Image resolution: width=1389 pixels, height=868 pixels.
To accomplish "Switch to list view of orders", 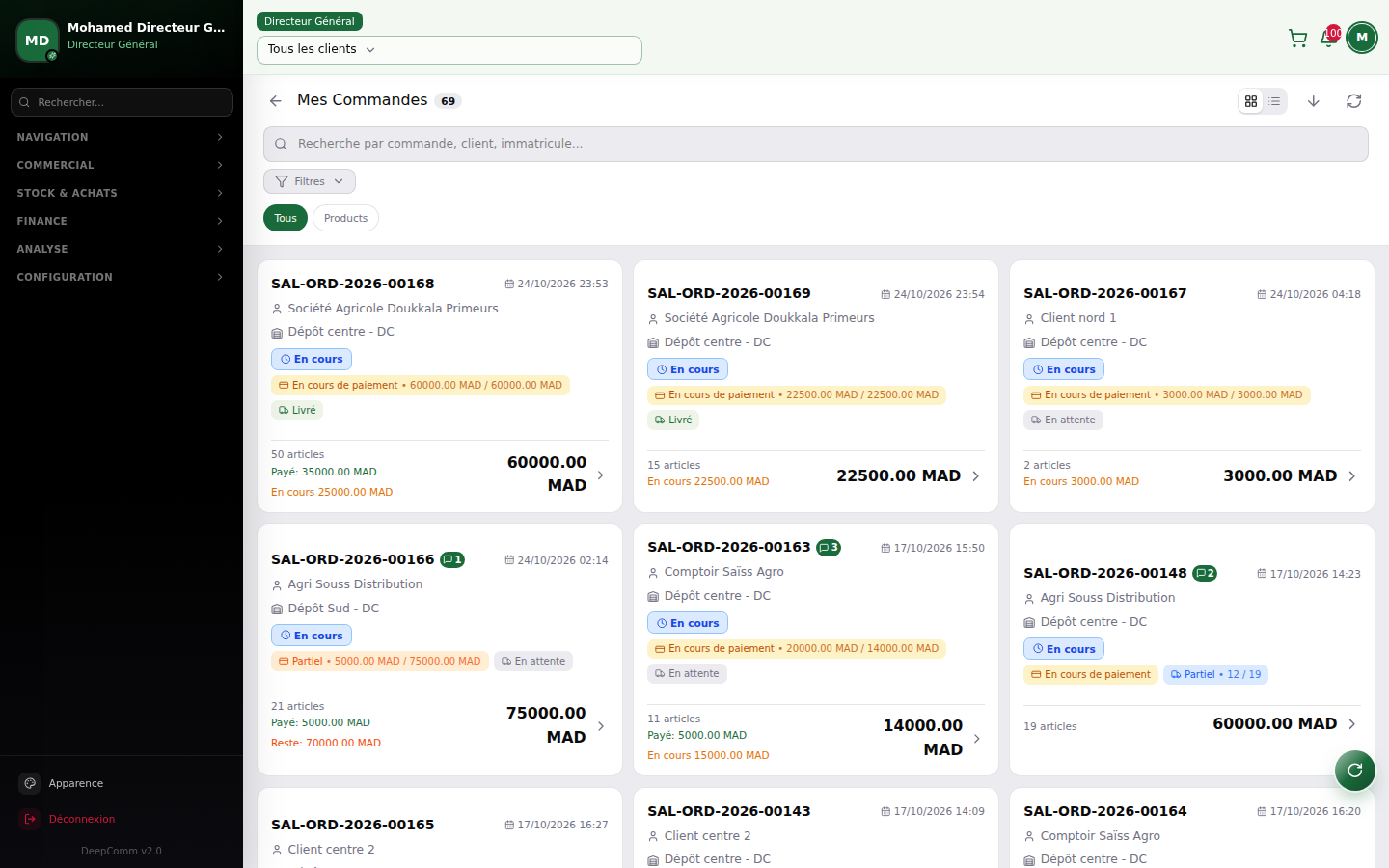I will click(1274, 101).
